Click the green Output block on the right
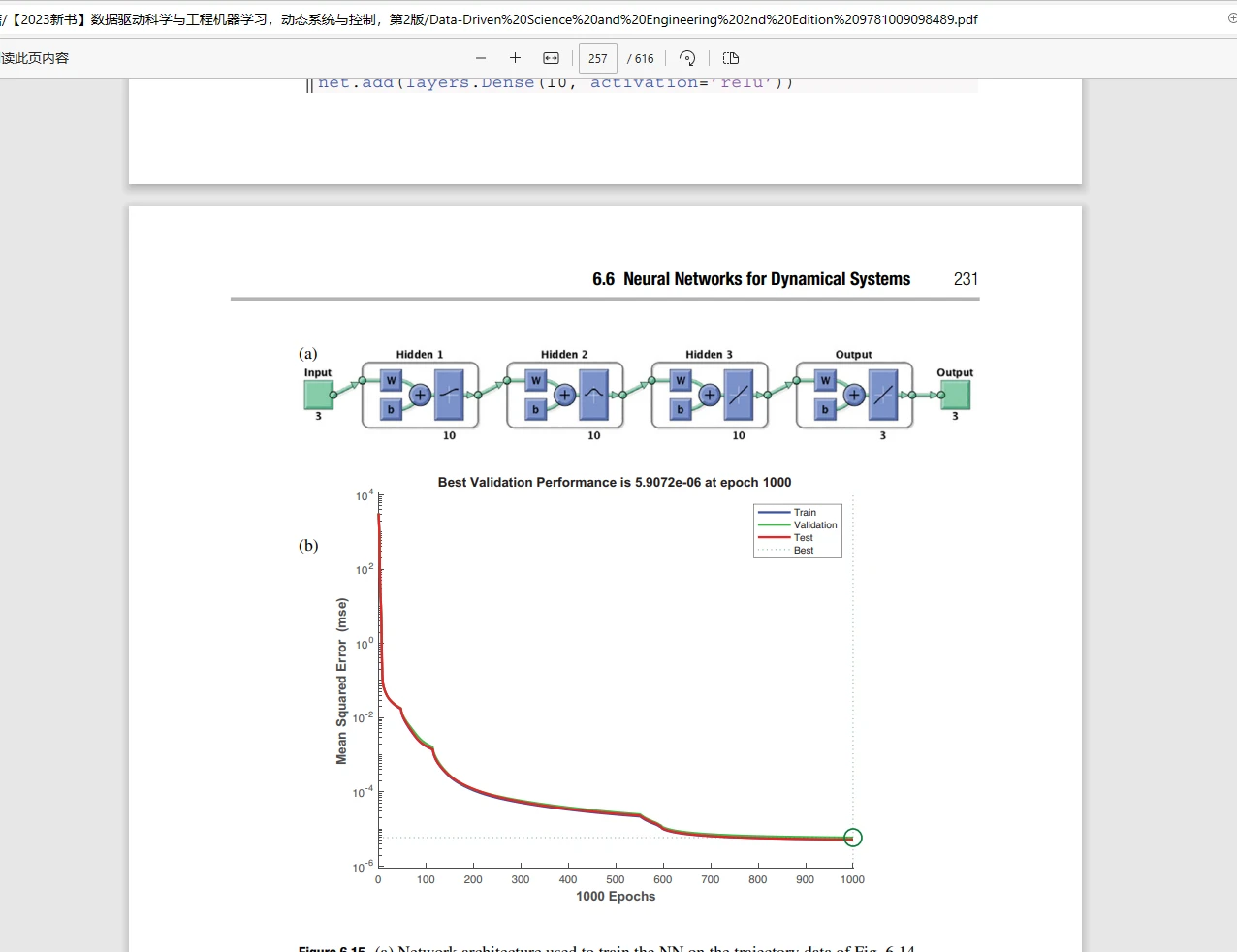The height and width of the screenshot is (952, 1237). click(955, 395)
